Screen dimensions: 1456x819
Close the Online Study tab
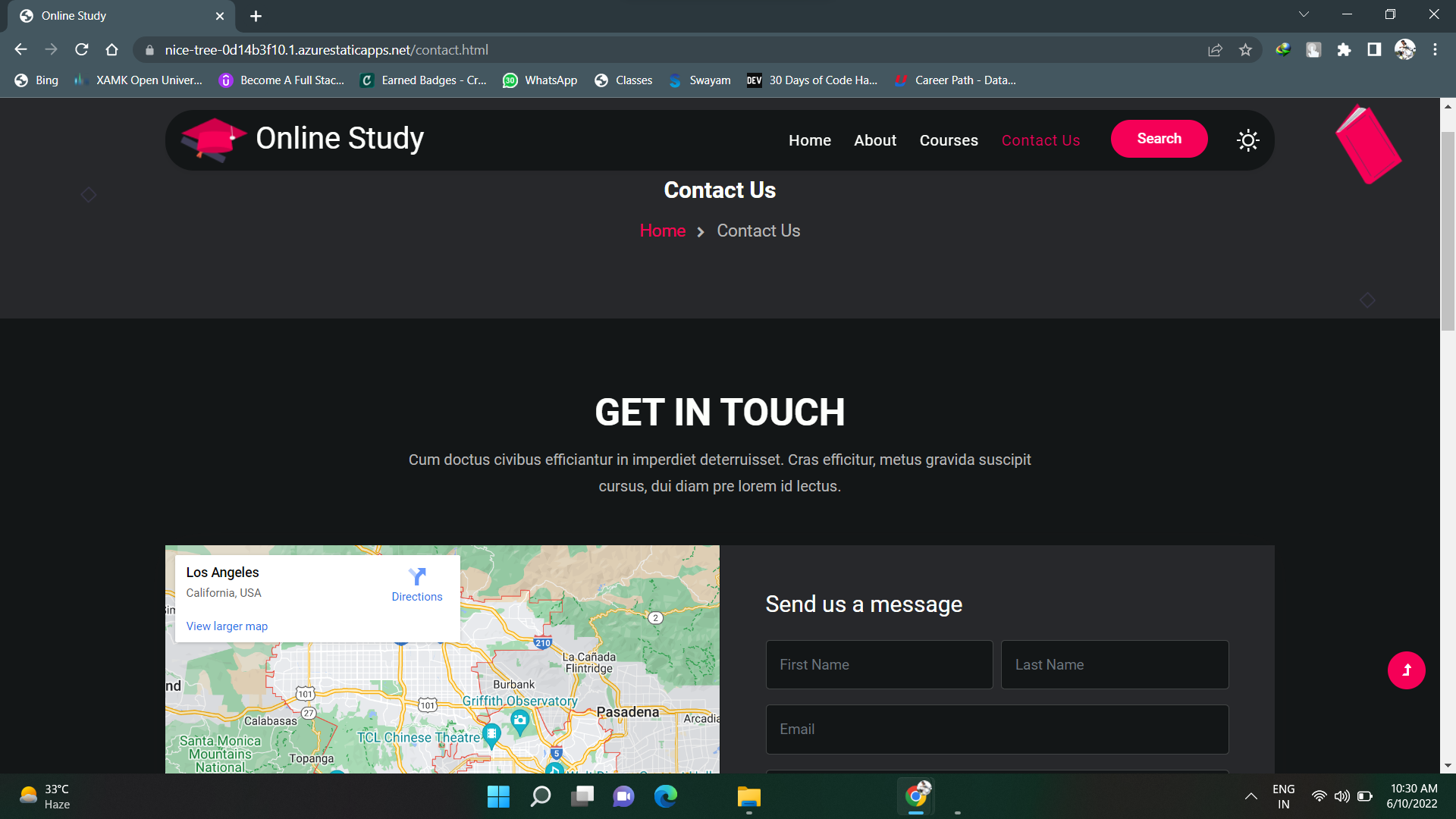click(220, 16)
